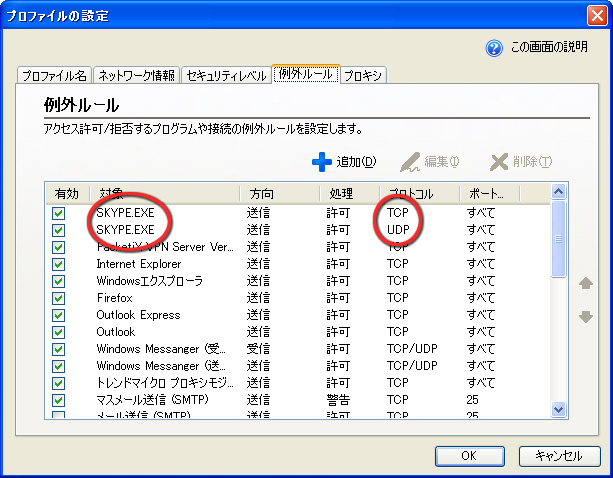Image resolution: width=613 pixels, height=478 pixels.
Task: Uncheck the Internet Explorer rule checkbox
Action: click(x=58, y=264)
